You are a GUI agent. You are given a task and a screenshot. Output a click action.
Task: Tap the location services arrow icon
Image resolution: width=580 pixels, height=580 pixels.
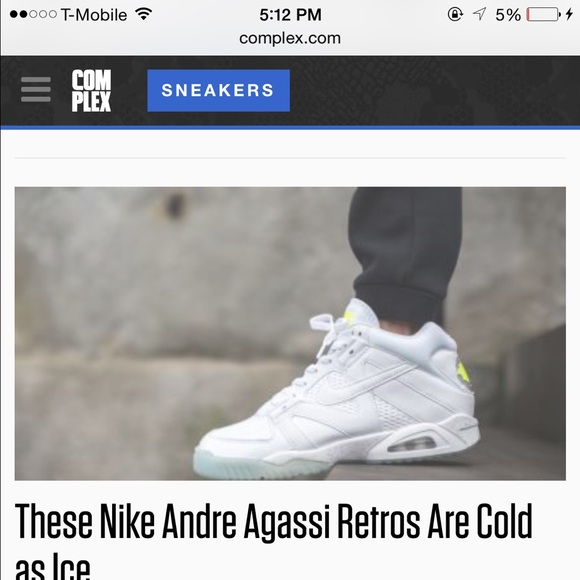click(479, 14)
